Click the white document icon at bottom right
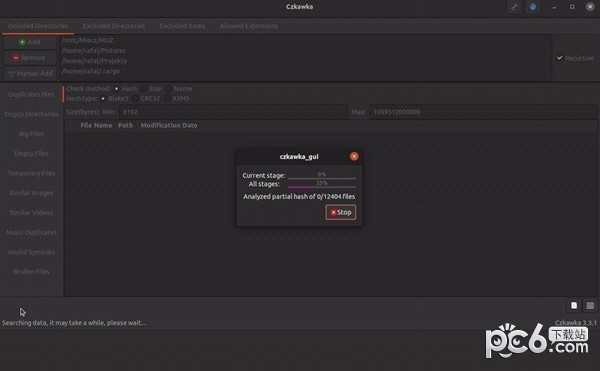600x371 pixels. 574,306
